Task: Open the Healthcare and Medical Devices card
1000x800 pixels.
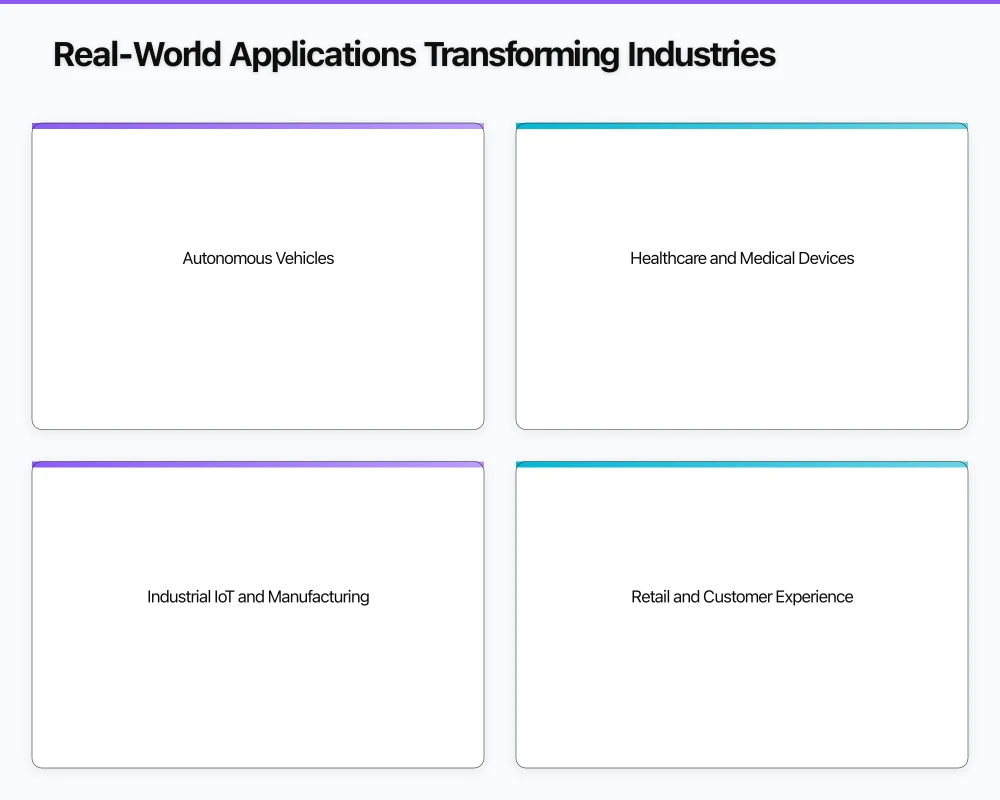Action: pos(741,277)
